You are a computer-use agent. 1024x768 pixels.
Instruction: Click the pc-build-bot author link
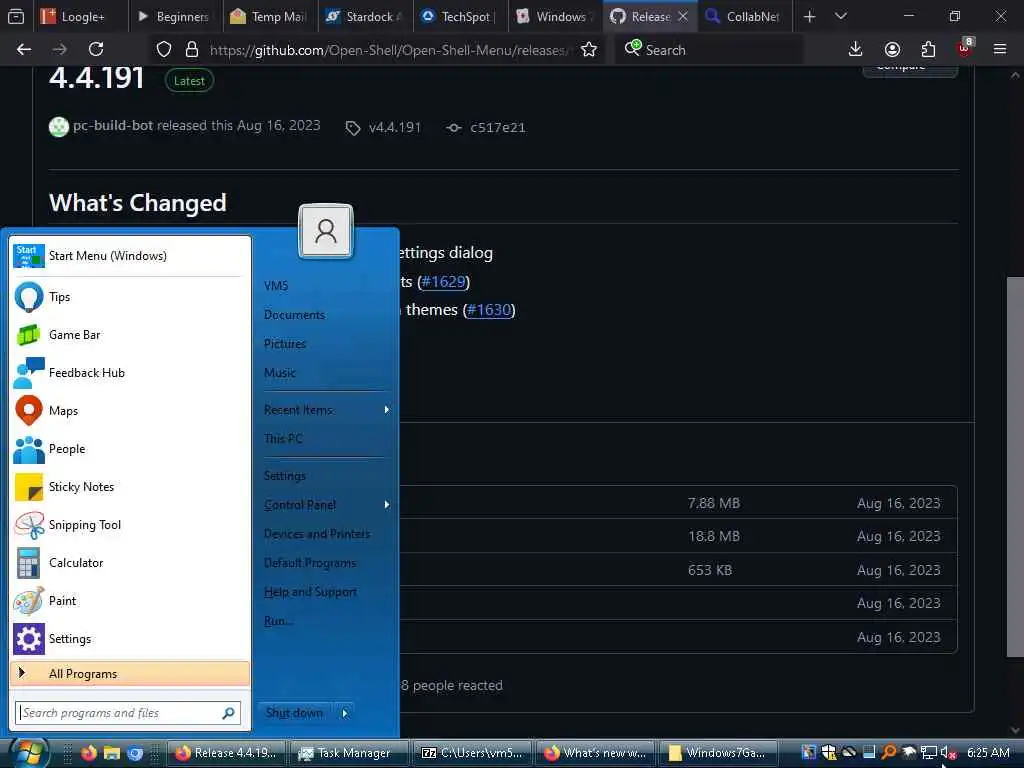click(x=112, y=125)
